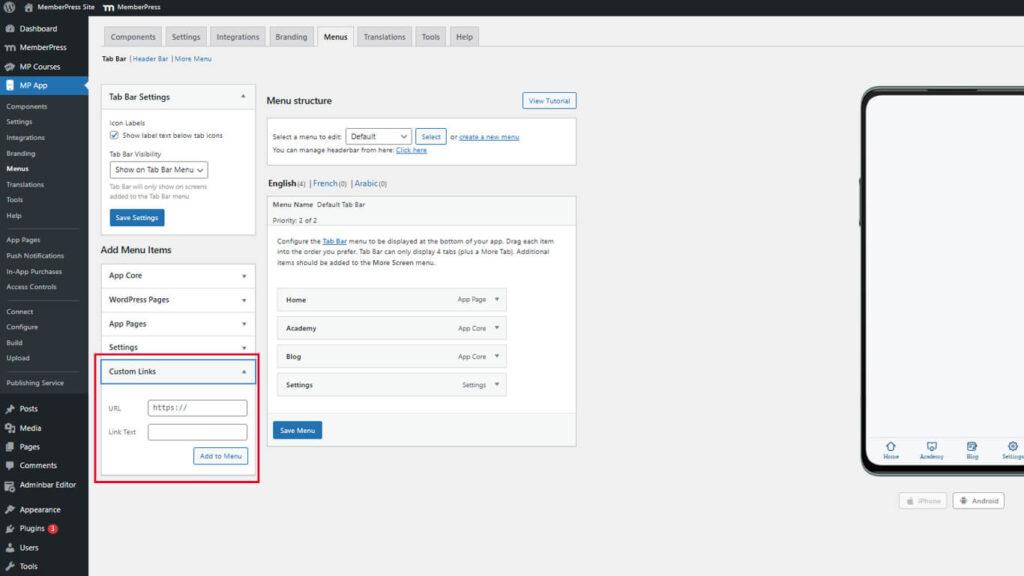
Task: Expand the WordPress Pages panel
Action: (x=244, y=300)
